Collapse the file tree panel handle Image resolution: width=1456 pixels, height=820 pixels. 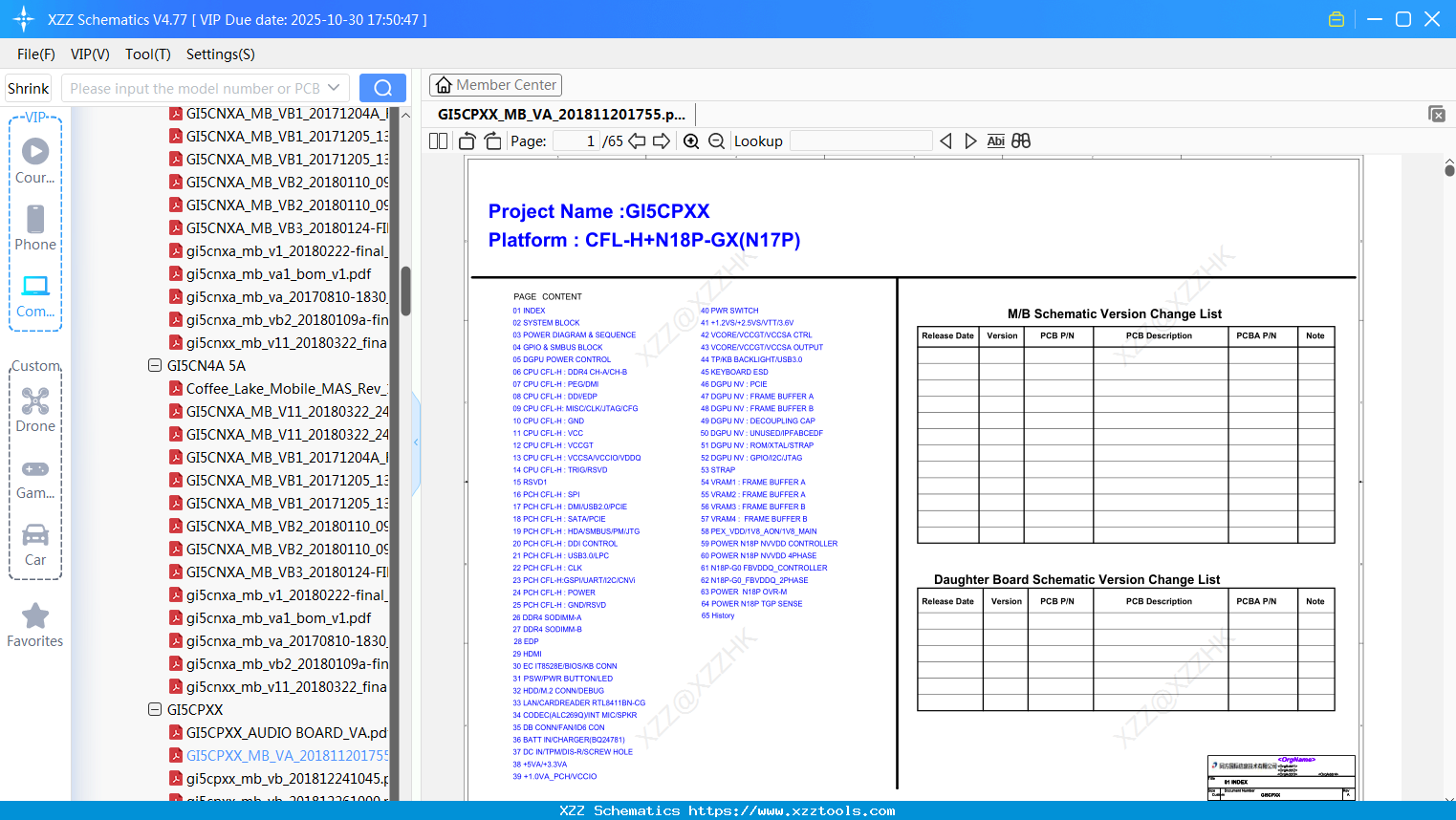pos(416,442)
